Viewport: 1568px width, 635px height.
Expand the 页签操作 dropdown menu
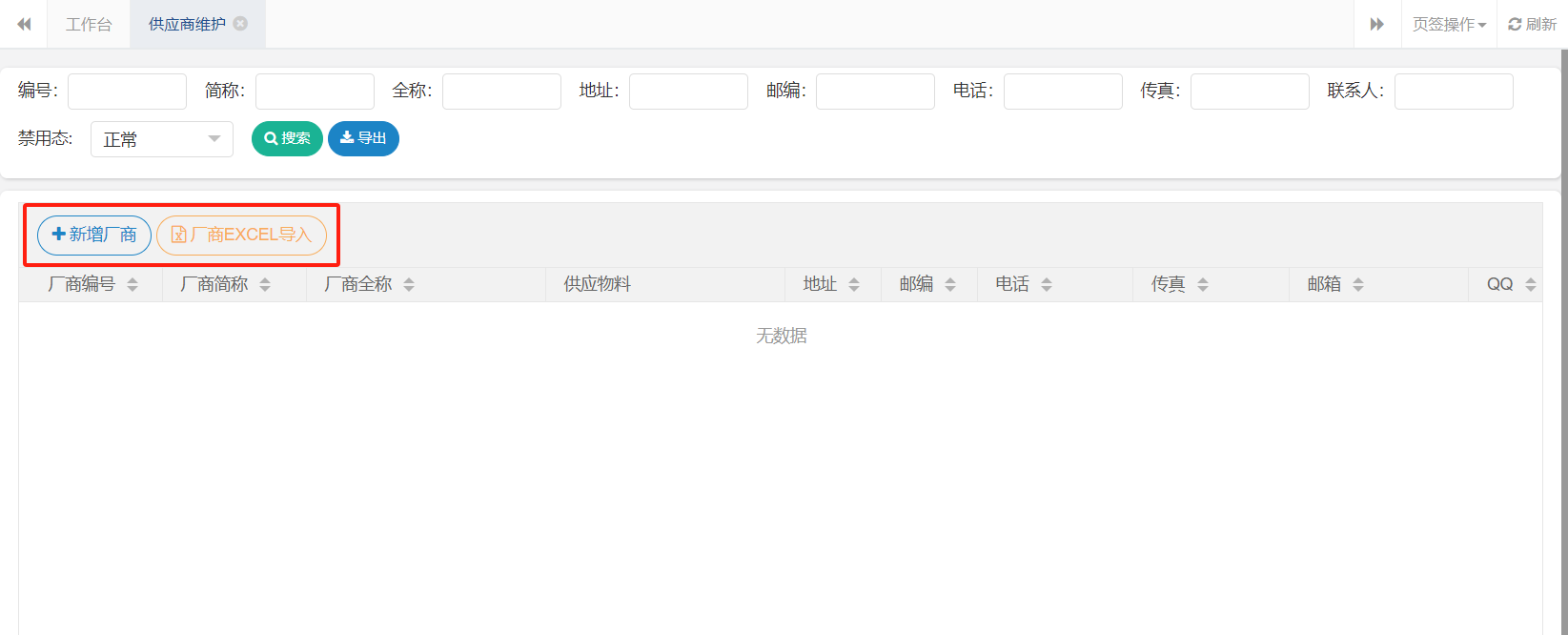(x=1449, y=24)
